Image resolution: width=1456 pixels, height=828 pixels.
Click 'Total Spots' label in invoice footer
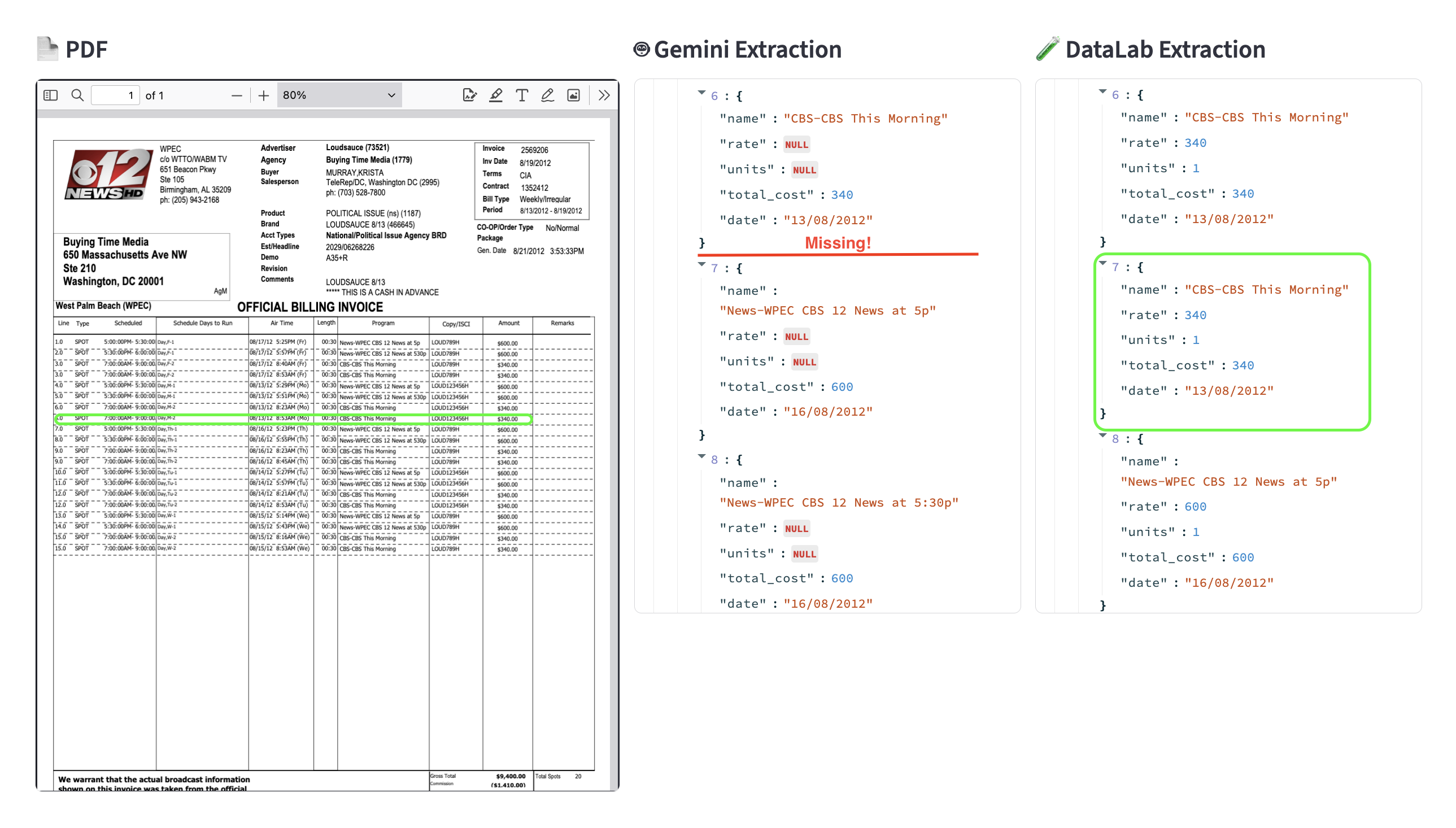[x=547, y=776]
